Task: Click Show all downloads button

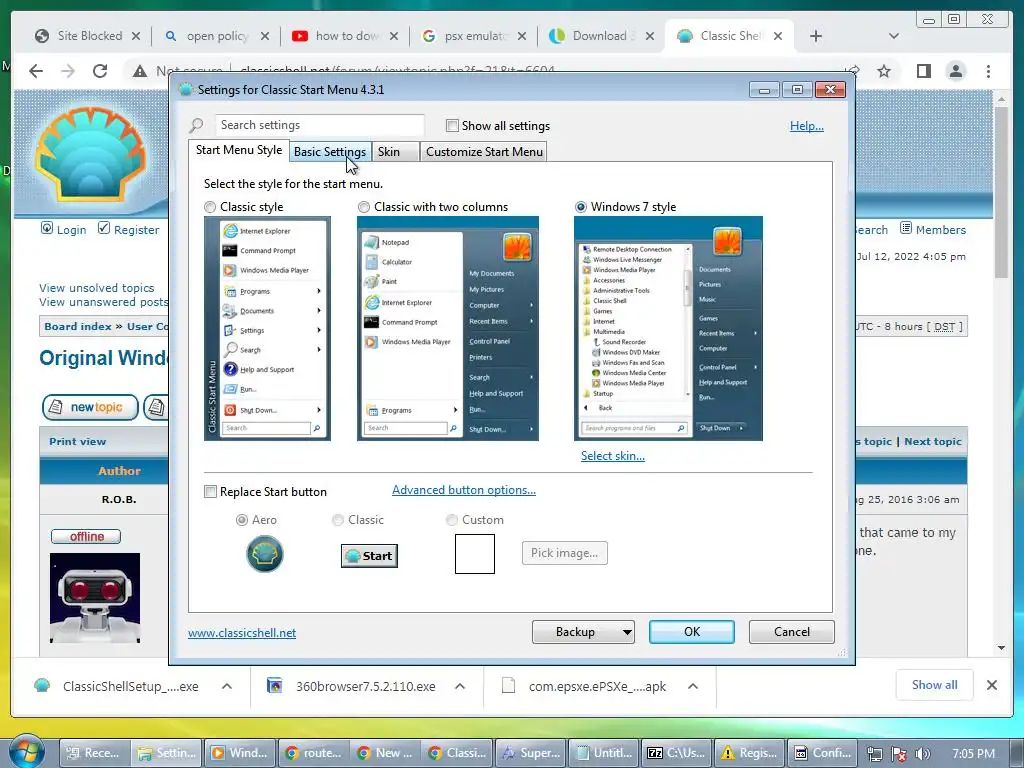Action: pos(935,684)
